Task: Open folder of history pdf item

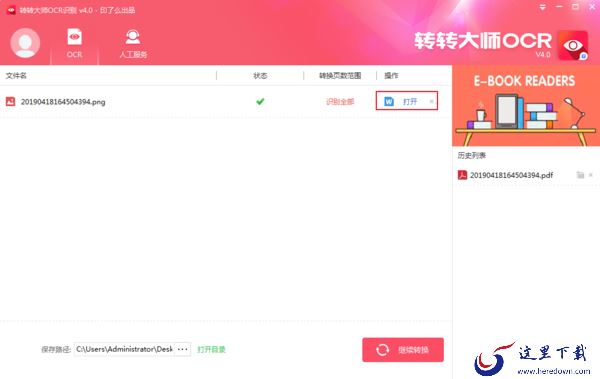Action: click(x=580, y=175)
